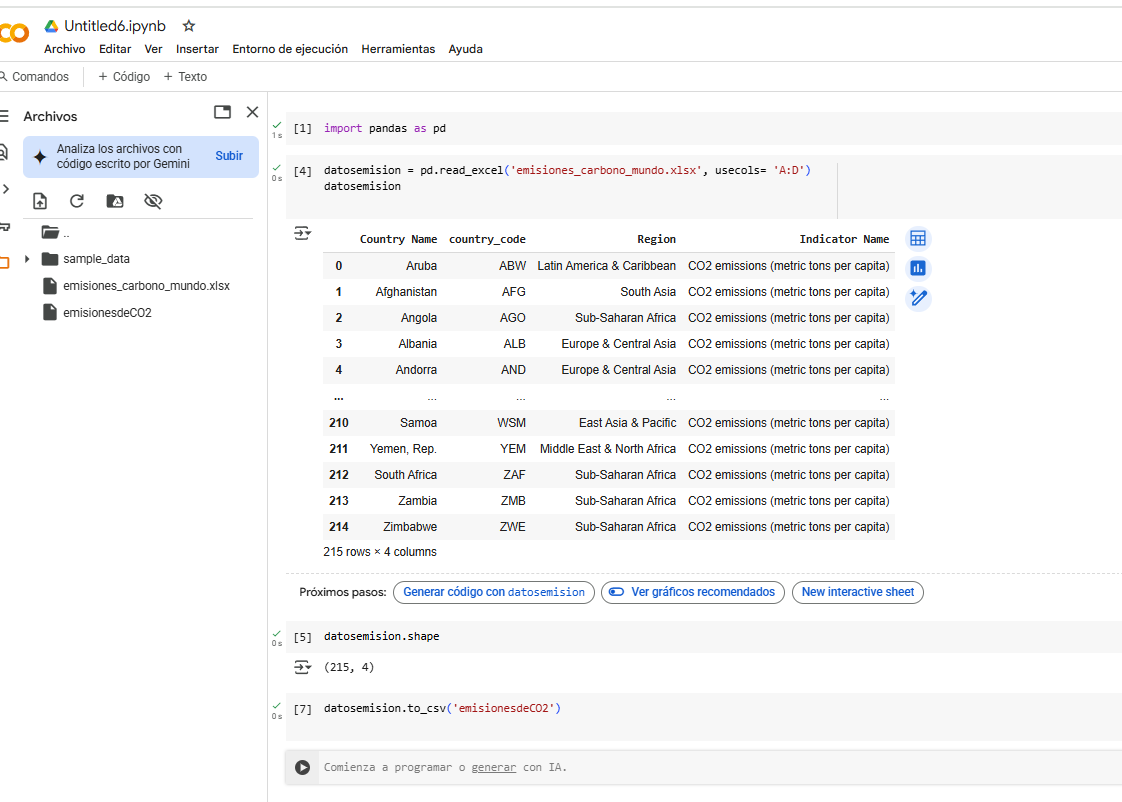1122x802 pixels.
Task: Expand the sample_data folder arrow
Action: pos(27,259)
